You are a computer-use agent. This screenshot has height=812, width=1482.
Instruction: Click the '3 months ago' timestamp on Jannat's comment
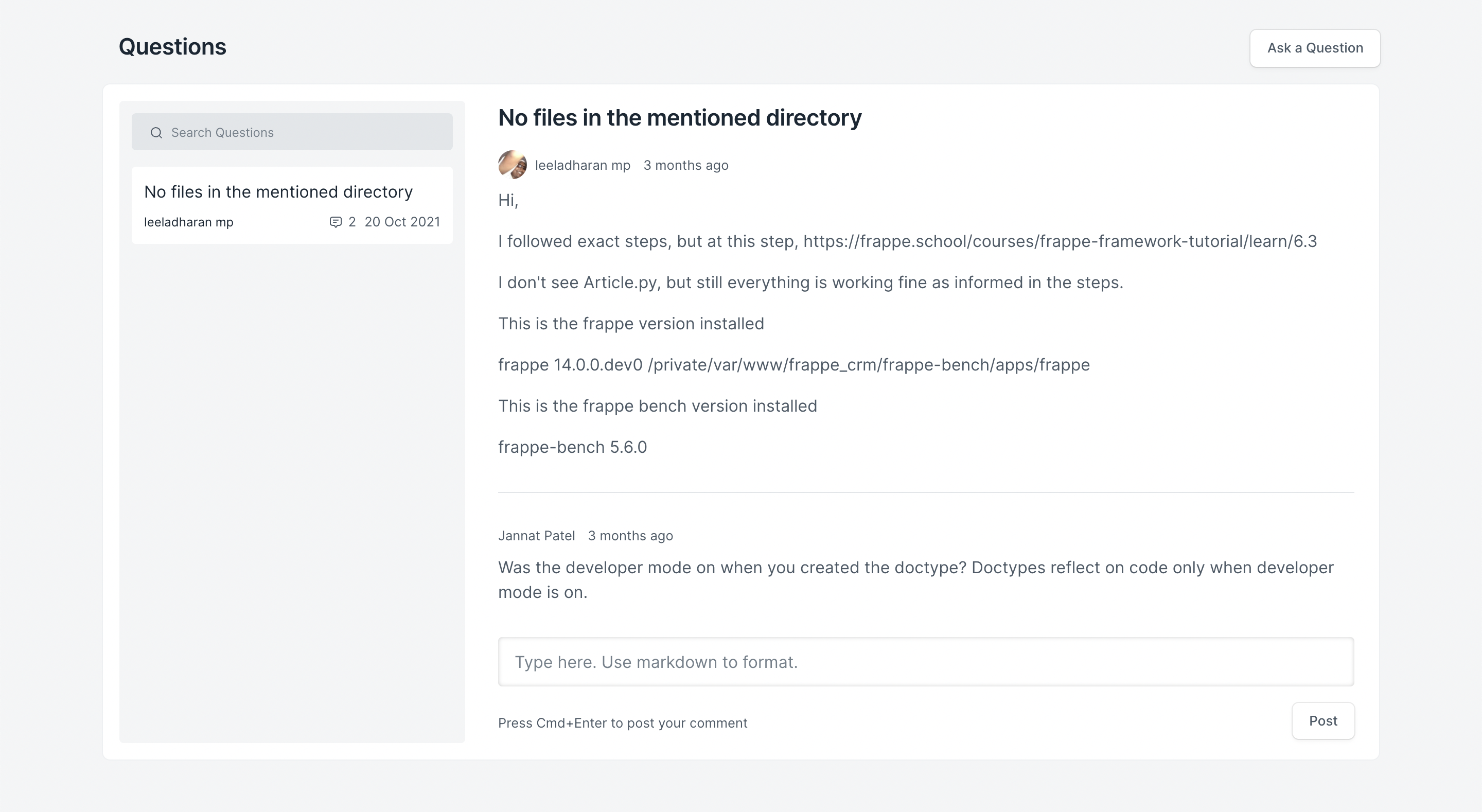630,536
